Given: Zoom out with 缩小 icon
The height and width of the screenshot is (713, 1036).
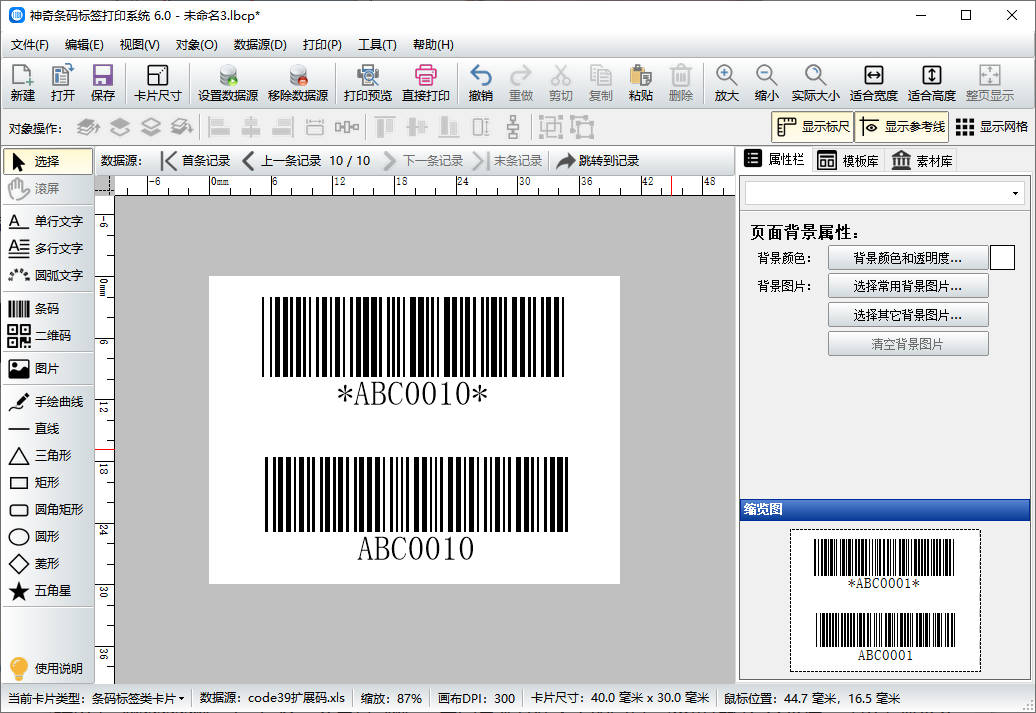Looking at the screenshot, I should (766, 83).
